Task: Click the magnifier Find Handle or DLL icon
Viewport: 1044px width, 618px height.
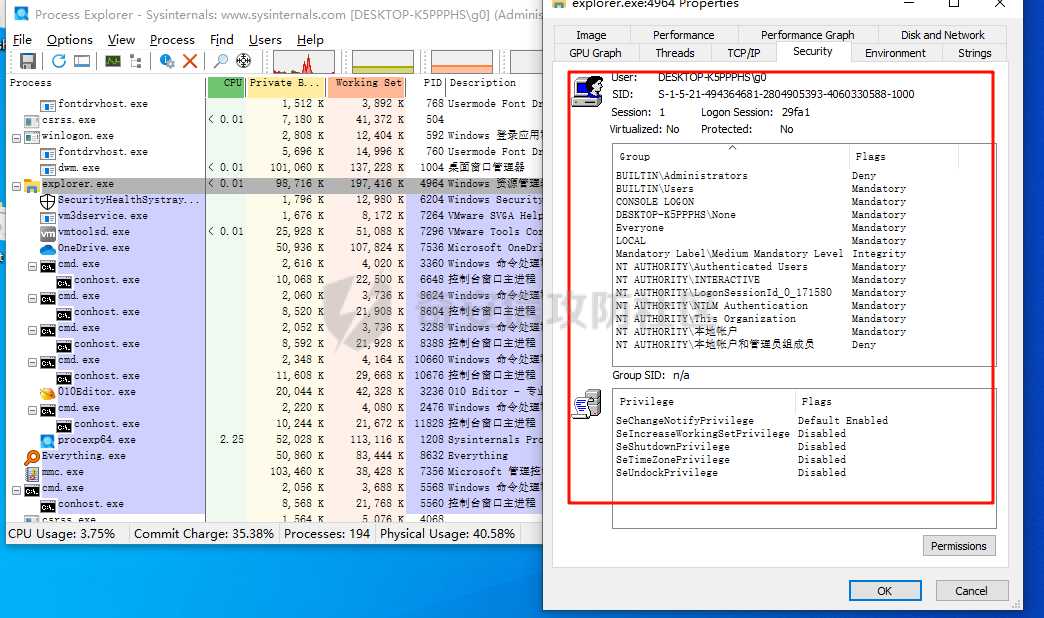Action: click(x=220, y=61)
